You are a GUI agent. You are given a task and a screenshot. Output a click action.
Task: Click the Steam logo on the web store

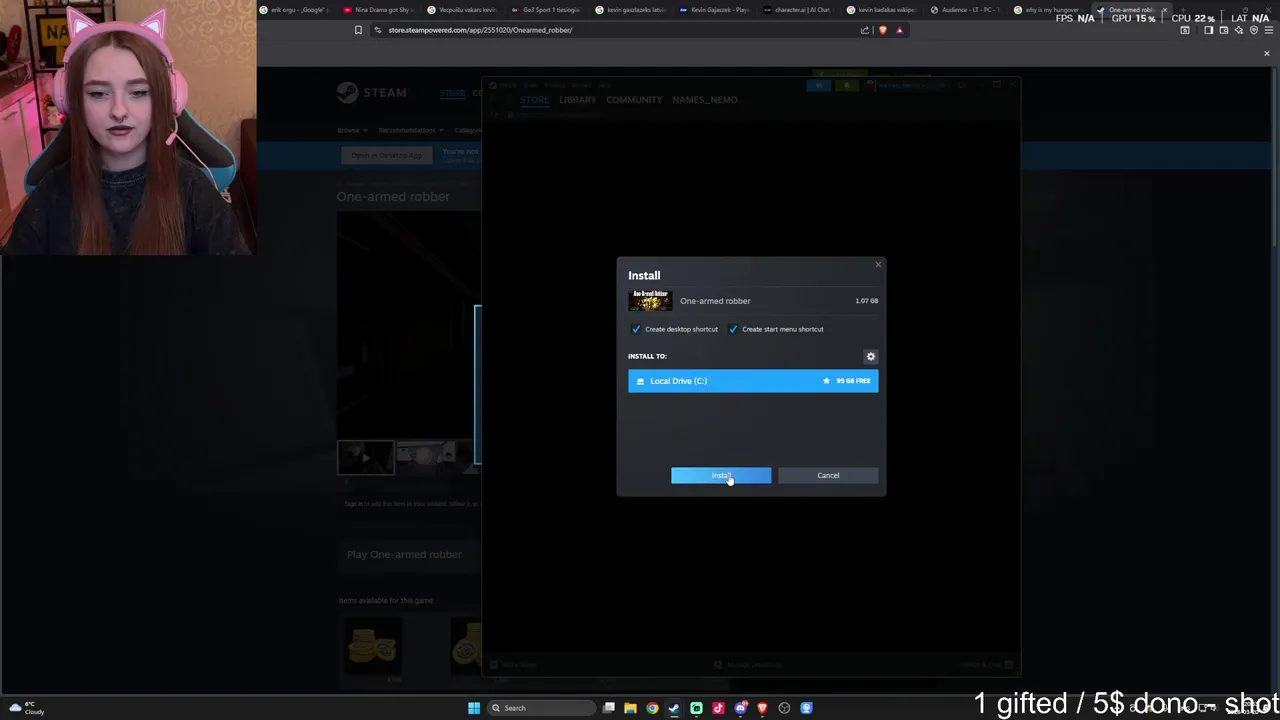coord(371,93)
